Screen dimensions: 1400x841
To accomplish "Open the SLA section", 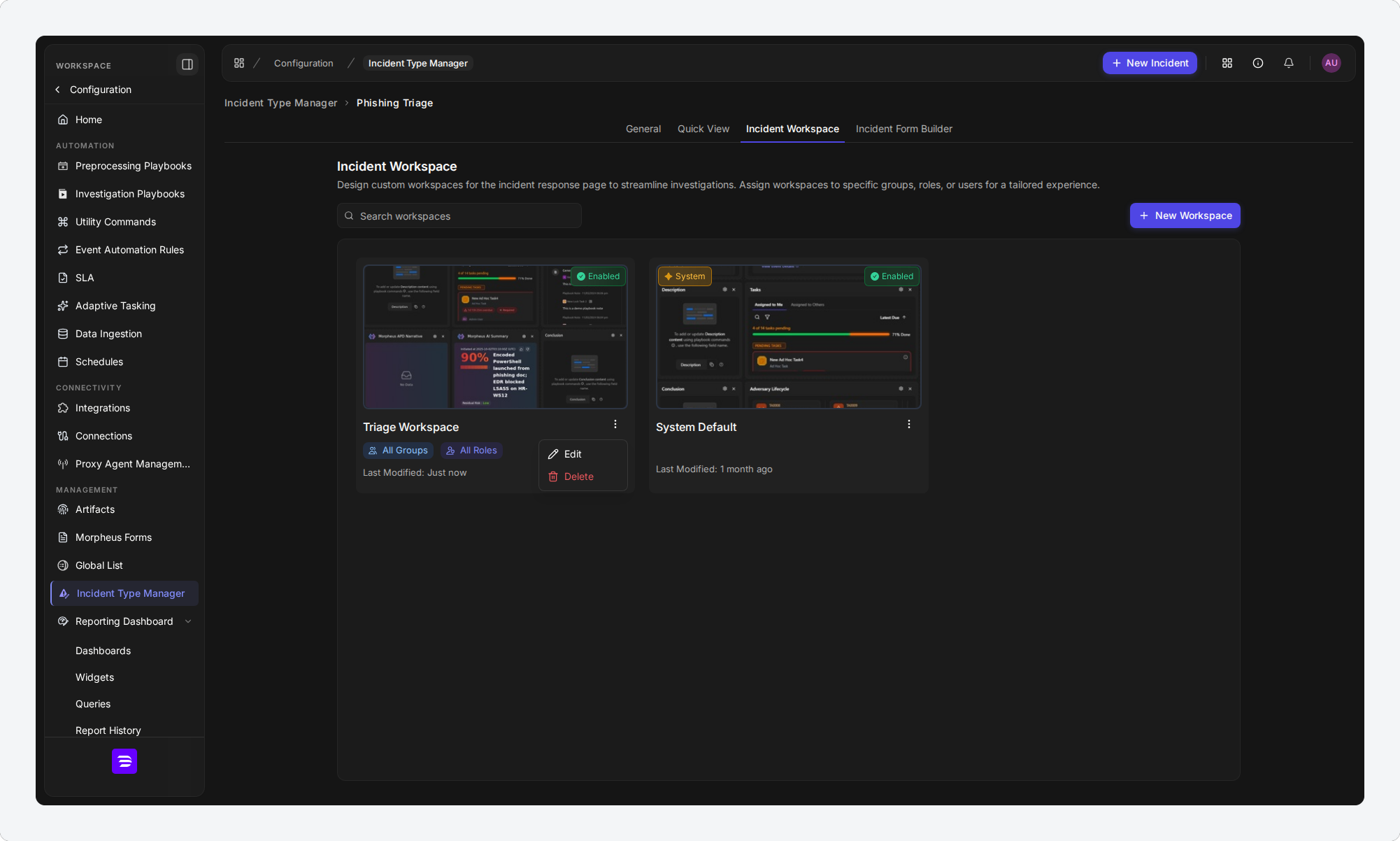I will pyautogui.click(x=124, y=278).
